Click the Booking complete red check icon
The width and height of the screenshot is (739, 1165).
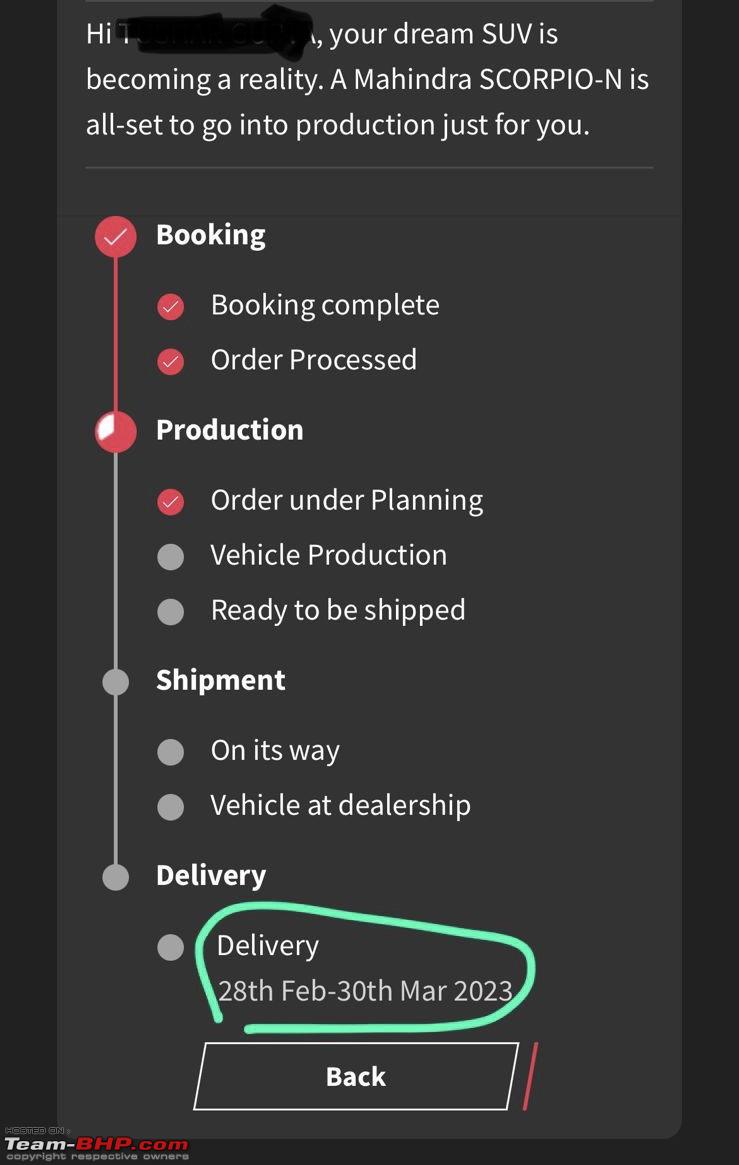171,306
